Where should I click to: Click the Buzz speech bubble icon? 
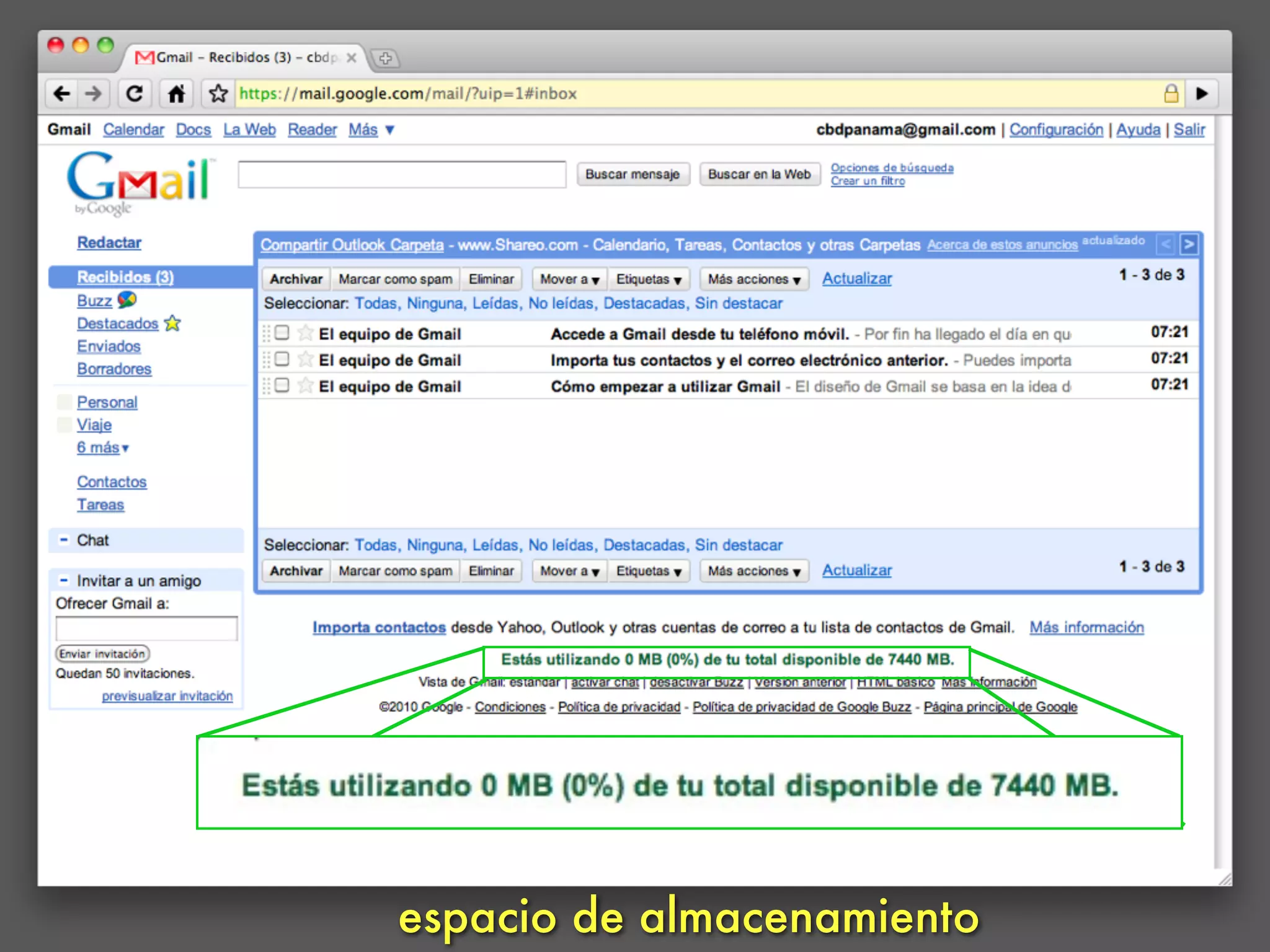coord(127,300)
